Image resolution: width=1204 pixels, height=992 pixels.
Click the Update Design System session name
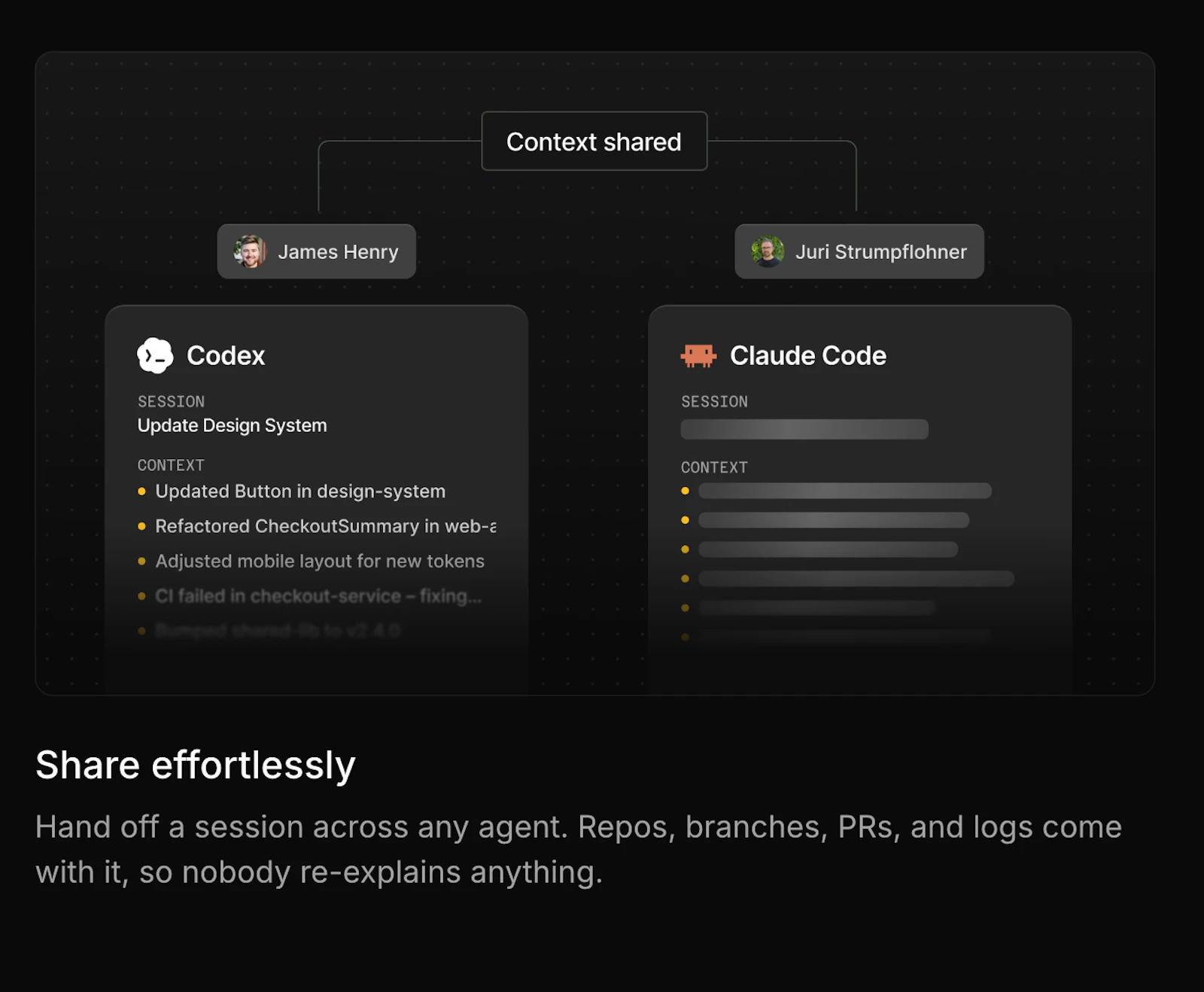(232, 425)
